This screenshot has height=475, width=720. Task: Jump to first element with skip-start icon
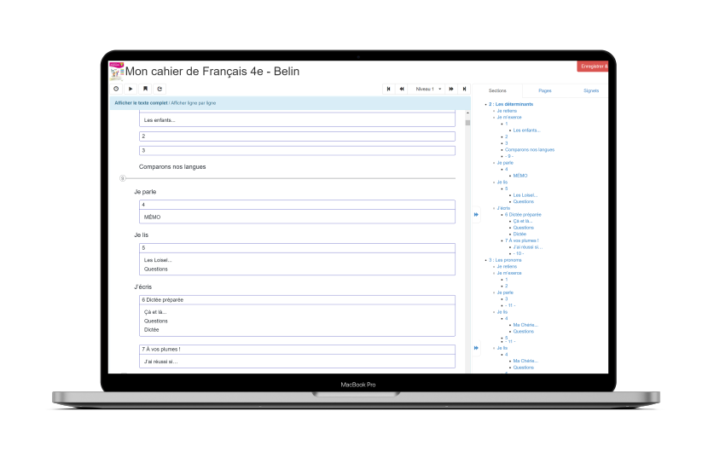(x=388, y=89)
